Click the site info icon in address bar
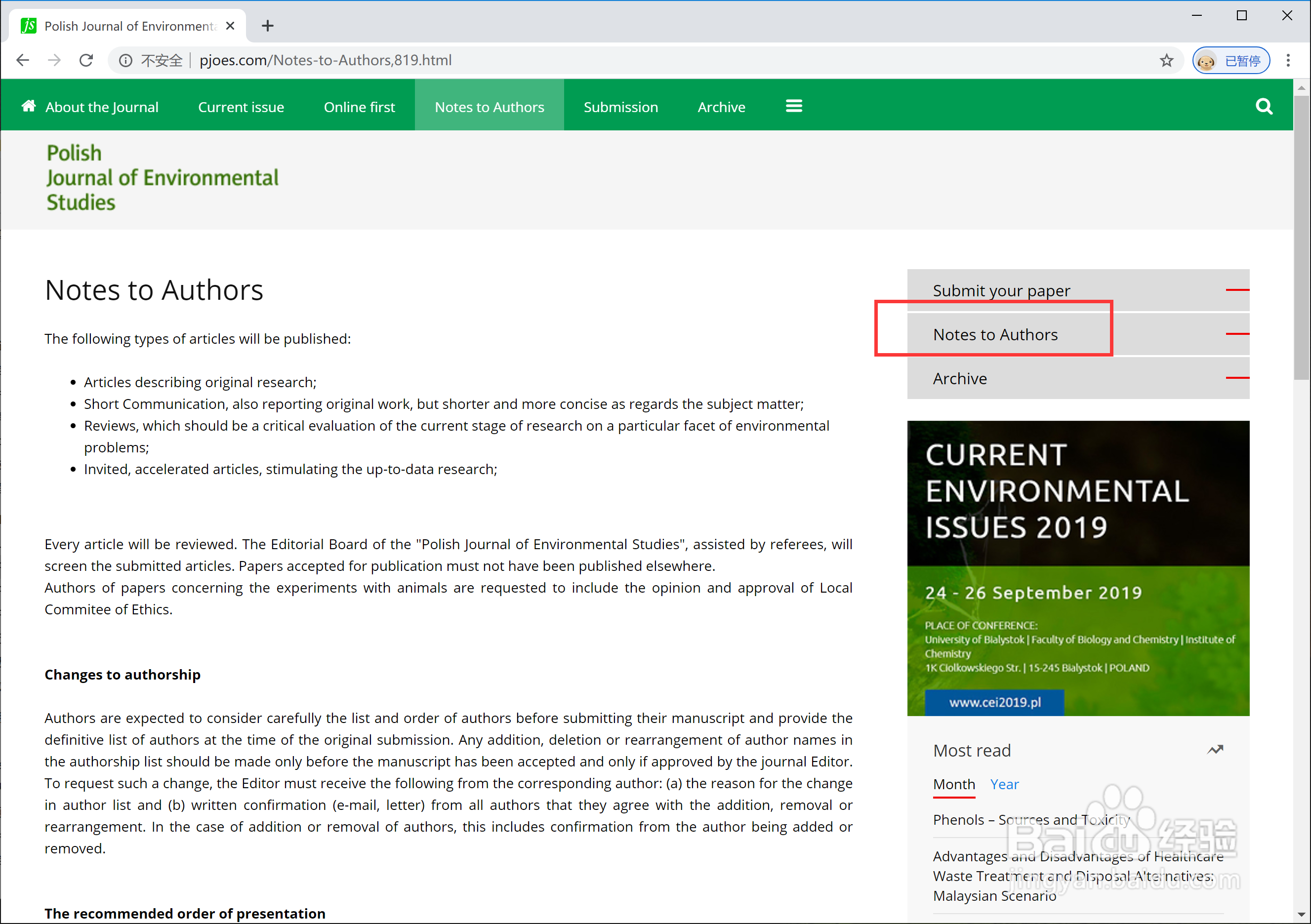This screenshot has width=1311, height=924. tap(125, 60)
